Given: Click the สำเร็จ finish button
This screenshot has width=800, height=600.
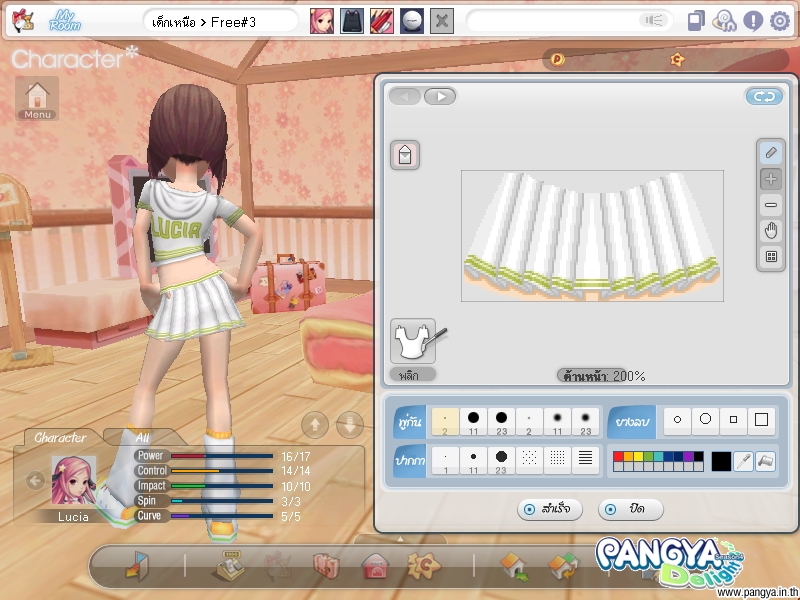Looking at the screenshot, I should click(x=549, y=509).
